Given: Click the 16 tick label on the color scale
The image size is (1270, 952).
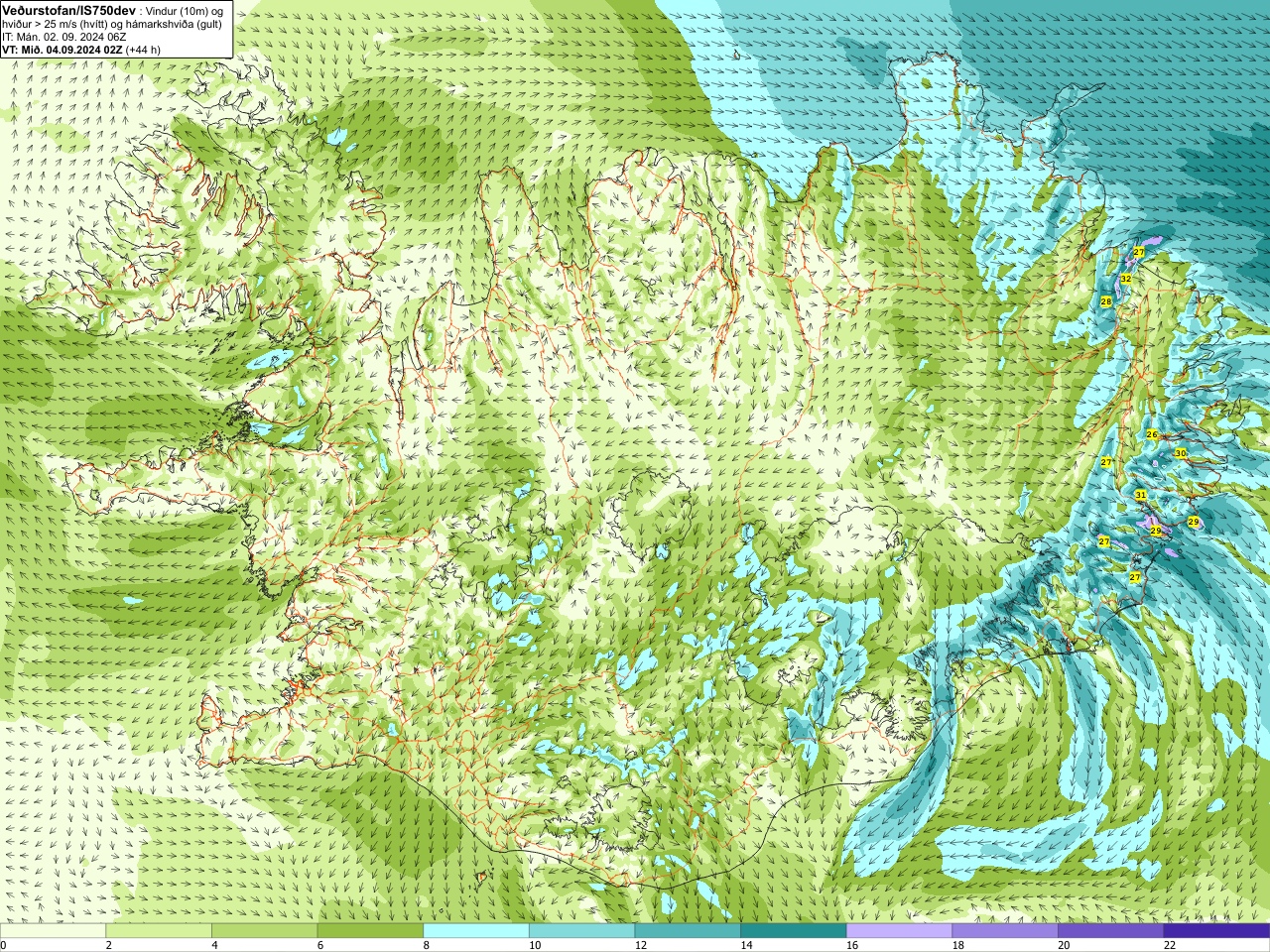Looking at the screenshot, I should [851, 945].
